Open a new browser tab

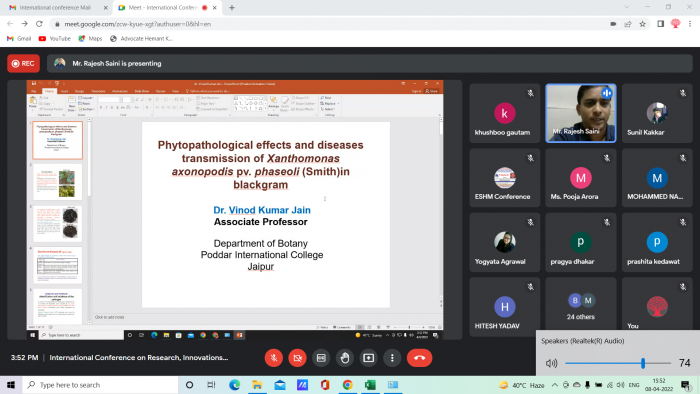click(x=232, y=8)
